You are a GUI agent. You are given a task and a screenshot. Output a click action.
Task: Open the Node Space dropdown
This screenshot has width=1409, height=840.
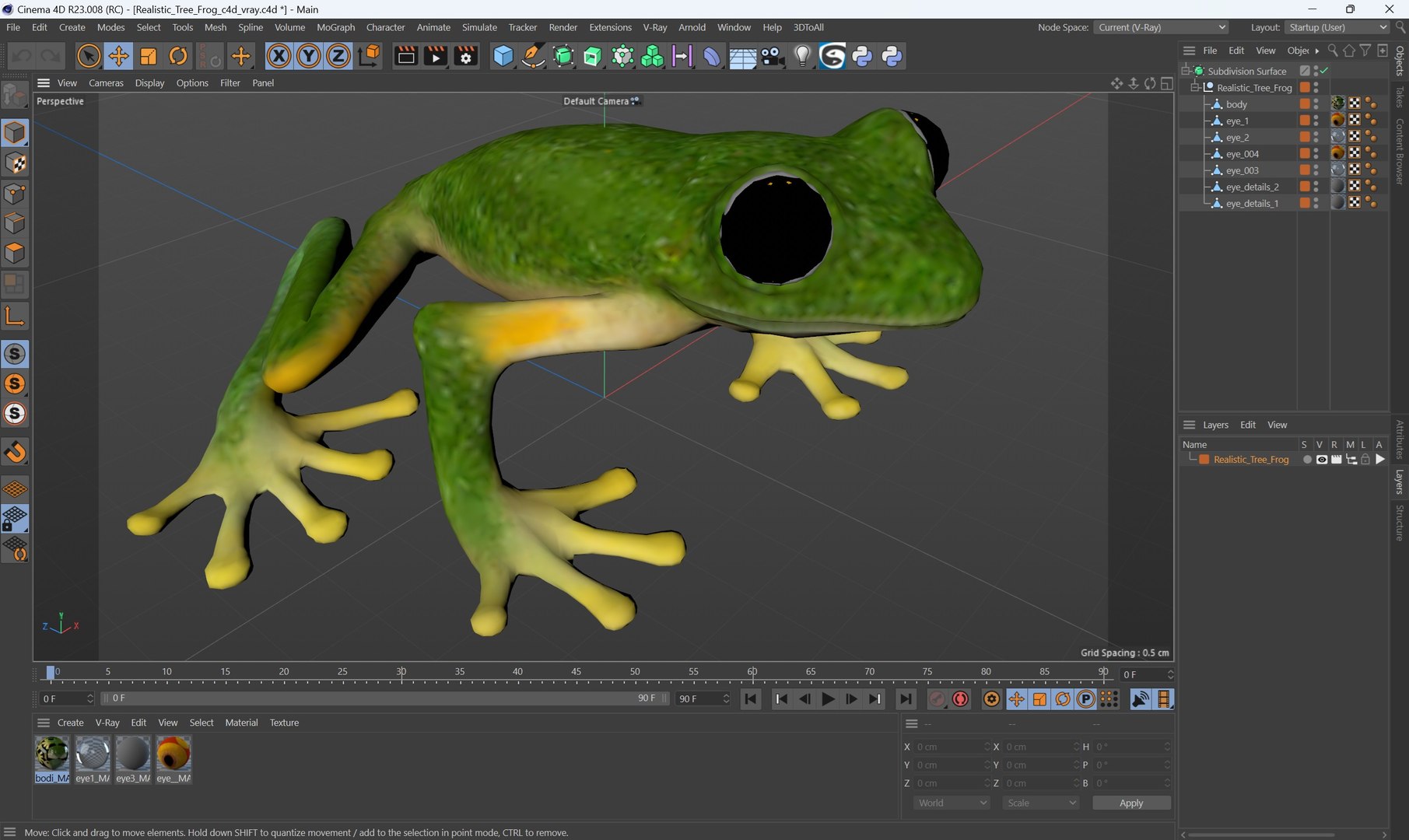pyautogui.click(x=1161, y=27)
